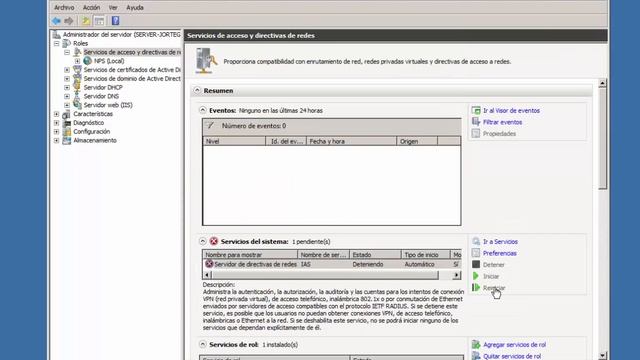Collapse Servicios de acceso y directivas node
Viewport: 640px width, 360px height.
coord(67,52)
